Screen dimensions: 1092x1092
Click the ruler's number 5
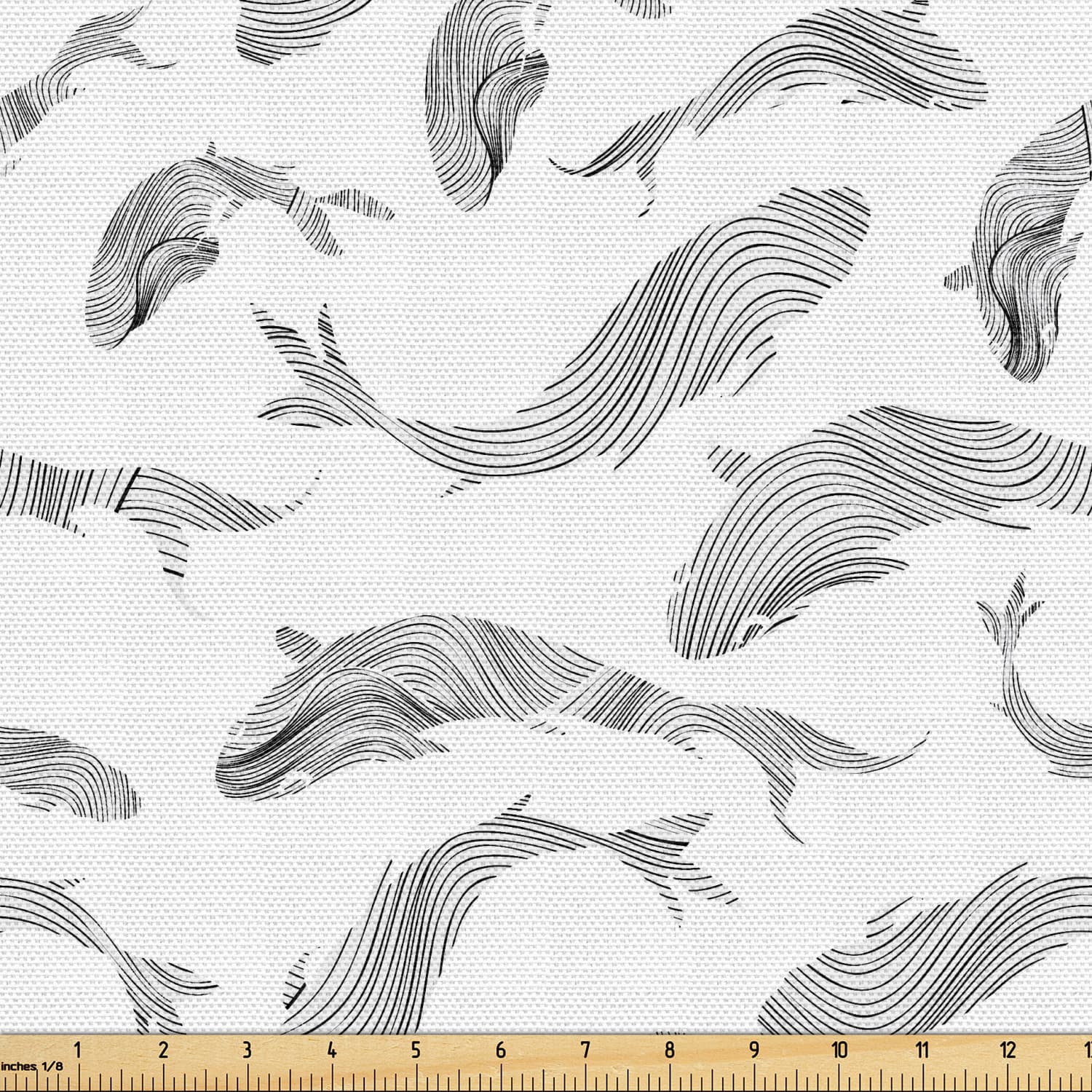pos(416,1049)
